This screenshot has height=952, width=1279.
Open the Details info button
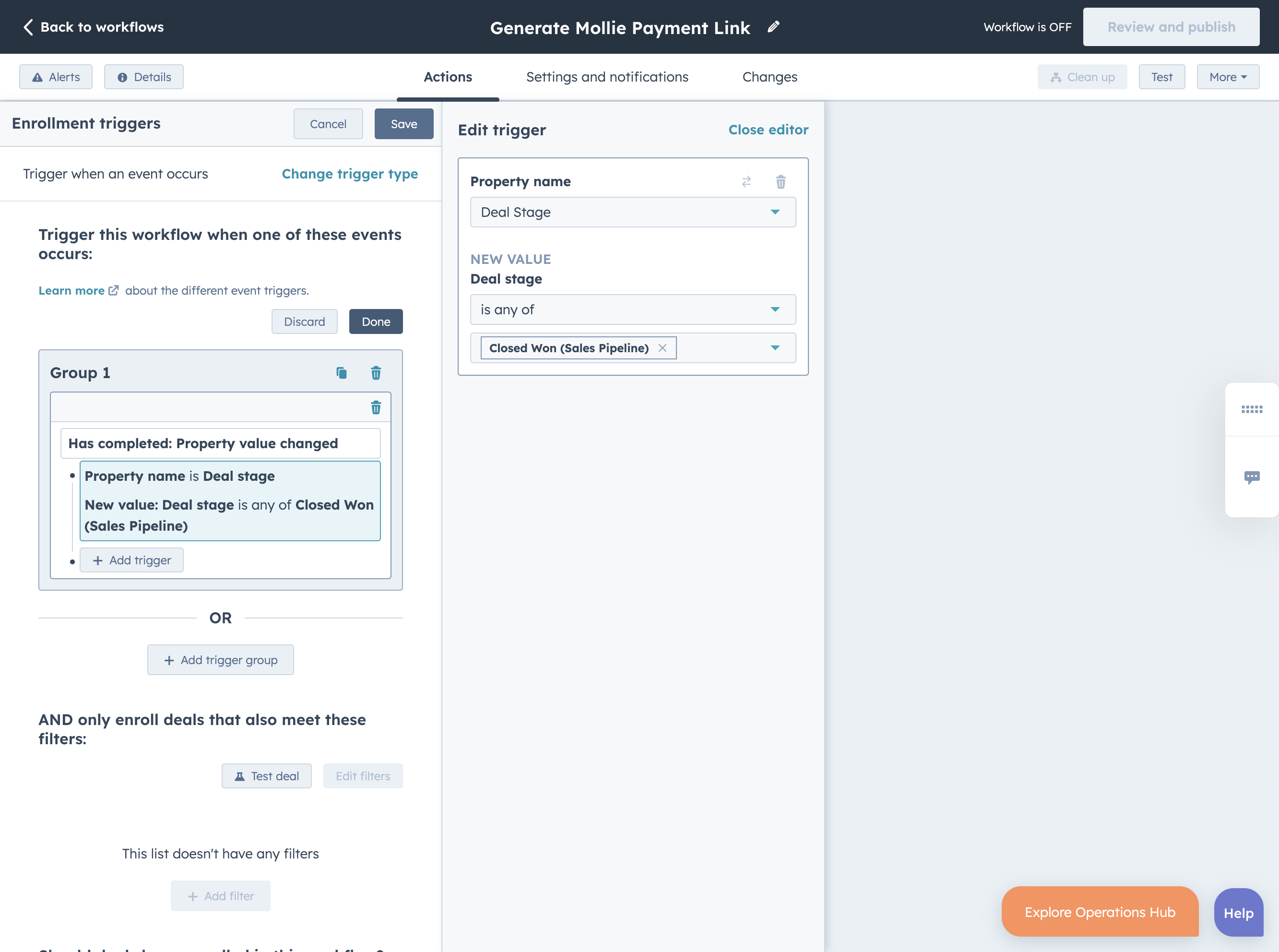144,77
